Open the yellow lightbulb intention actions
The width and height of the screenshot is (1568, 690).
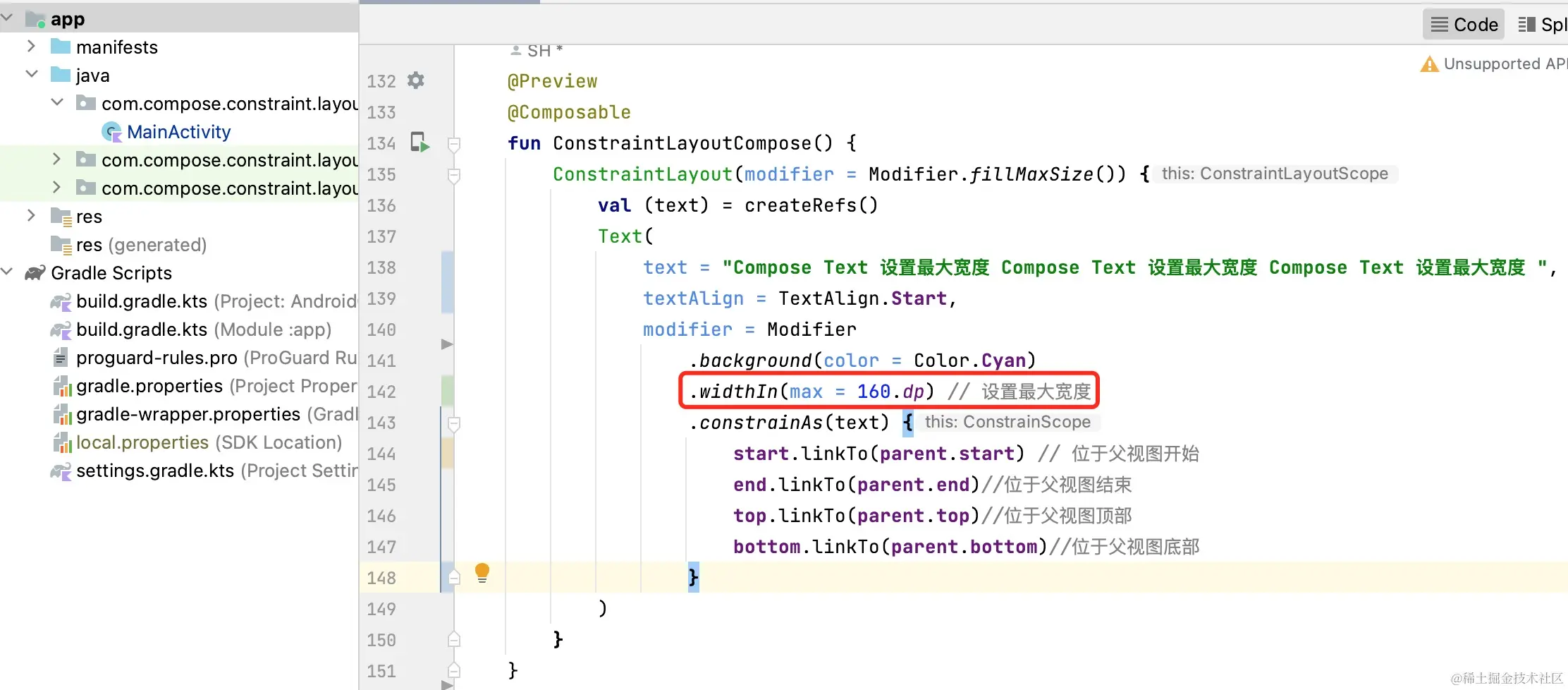click(x=482, y=572)
